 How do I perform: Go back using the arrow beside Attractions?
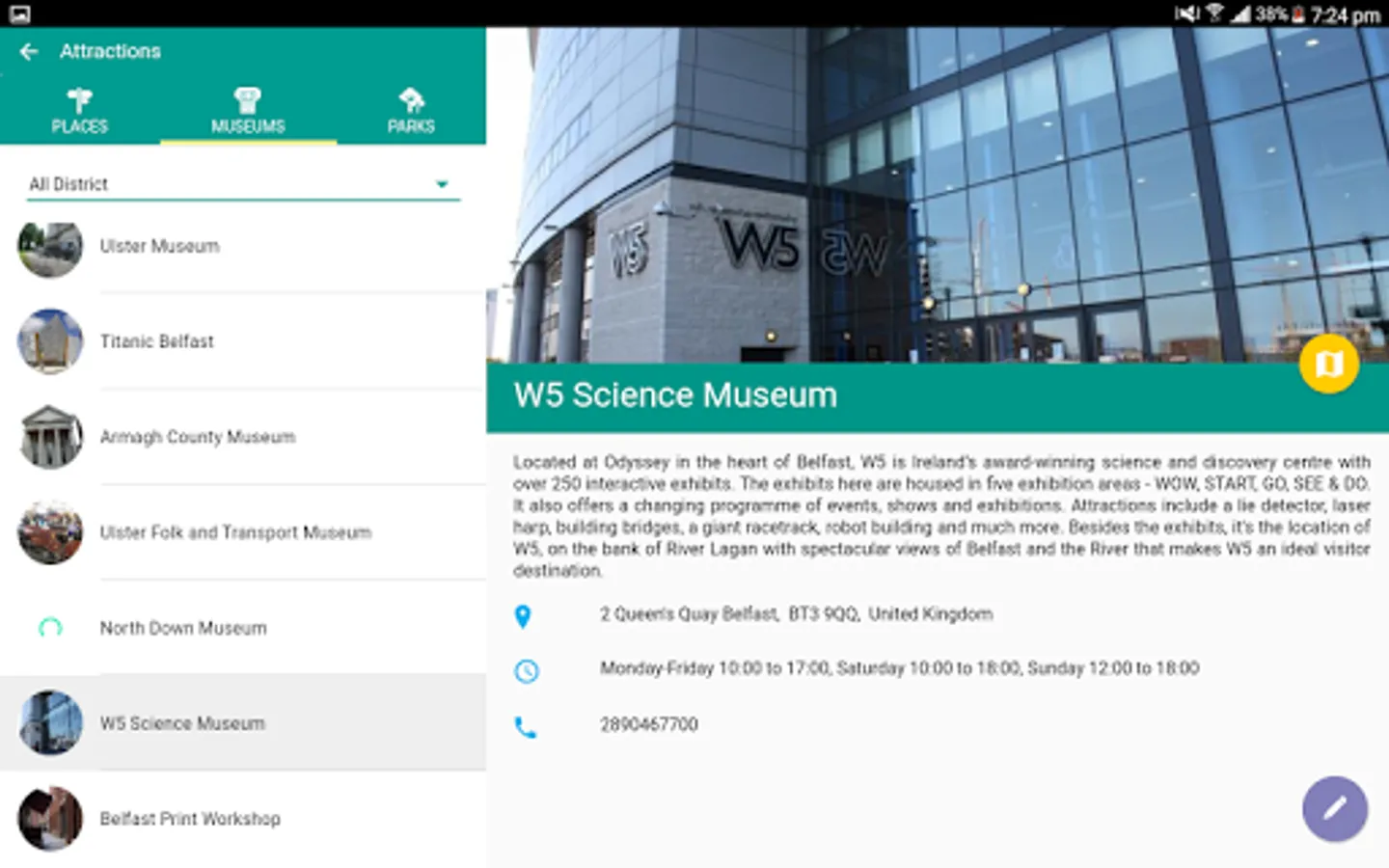coord(29,52)
